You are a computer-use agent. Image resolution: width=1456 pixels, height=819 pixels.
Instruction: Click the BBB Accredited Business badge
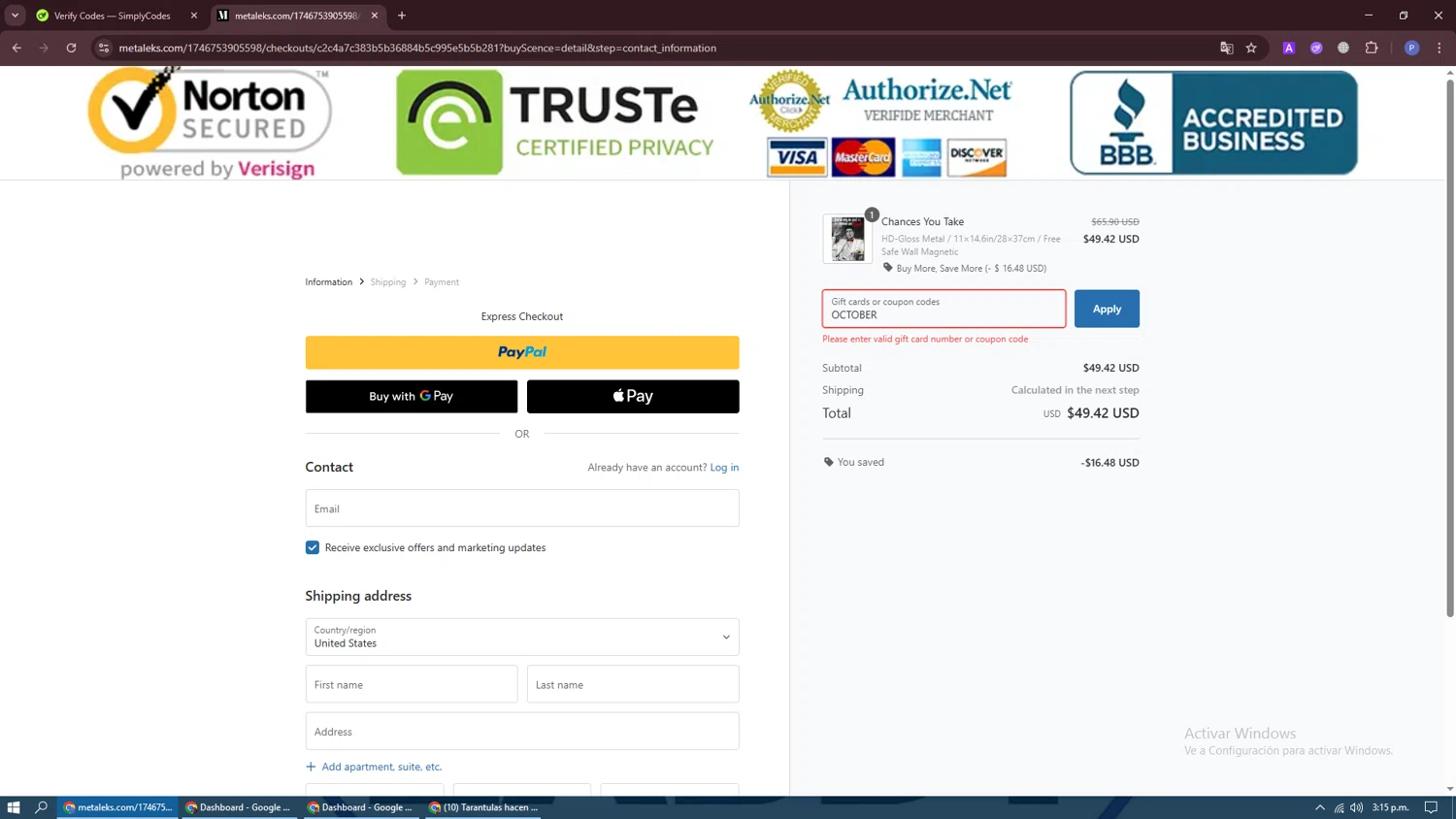click(x=1213, y=122)
